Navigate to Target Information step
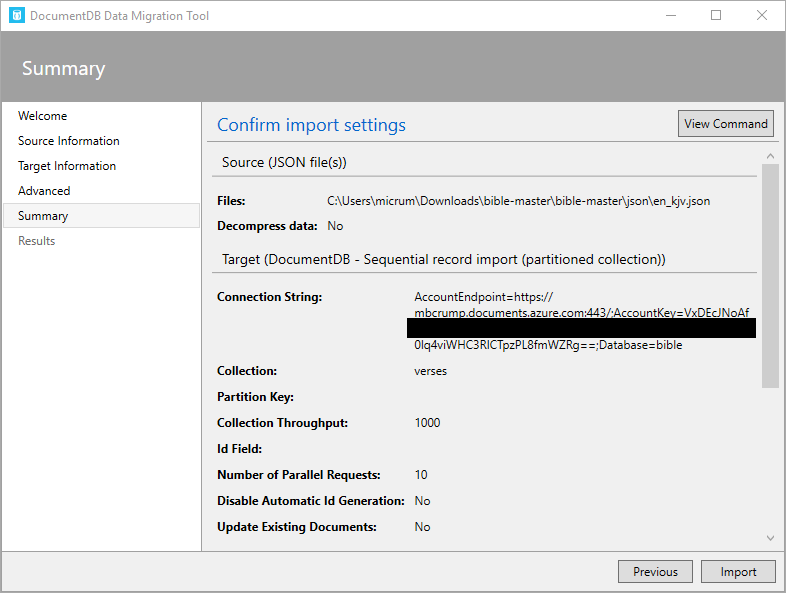 tap(67, 166)
